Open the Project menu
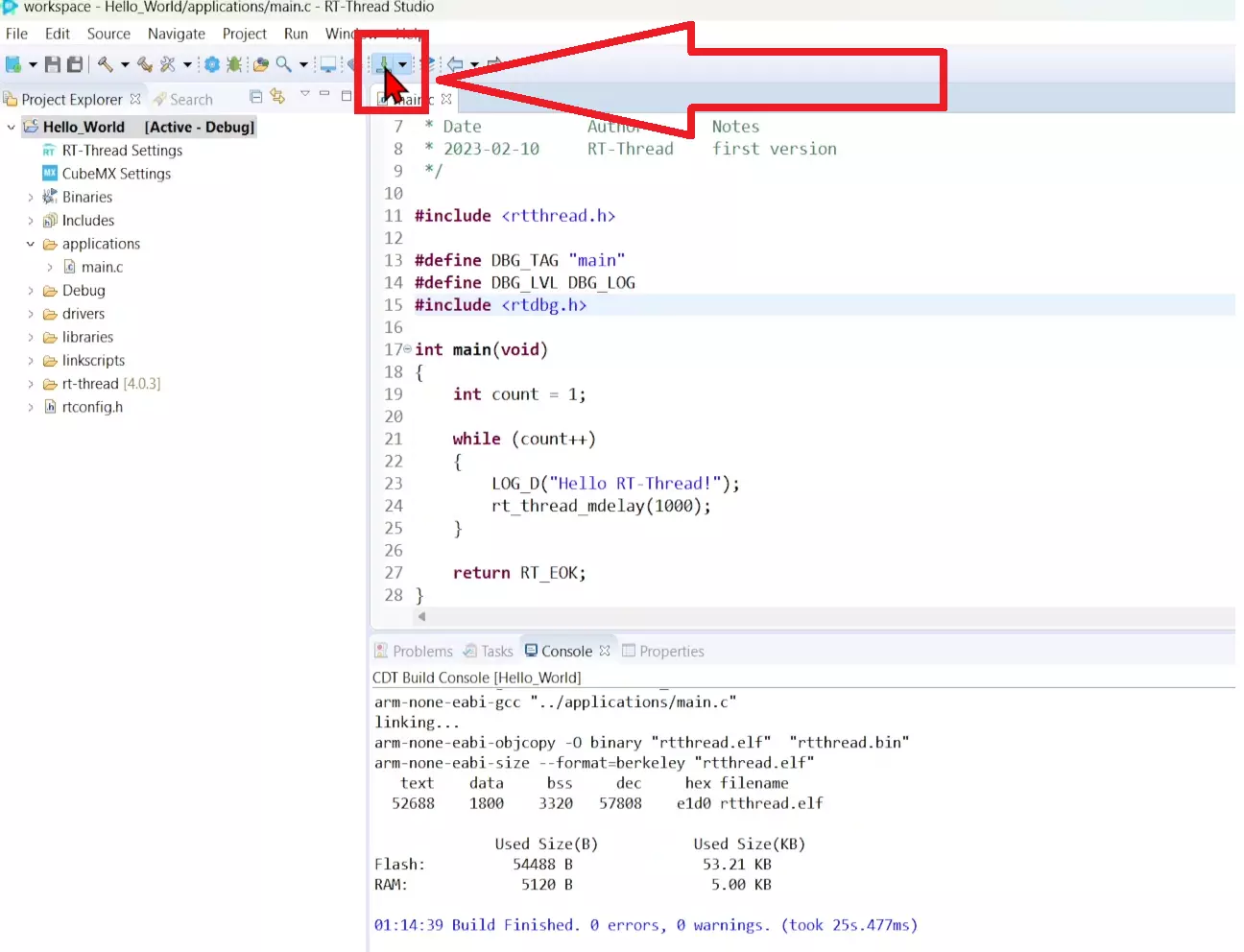 point(245,34)
